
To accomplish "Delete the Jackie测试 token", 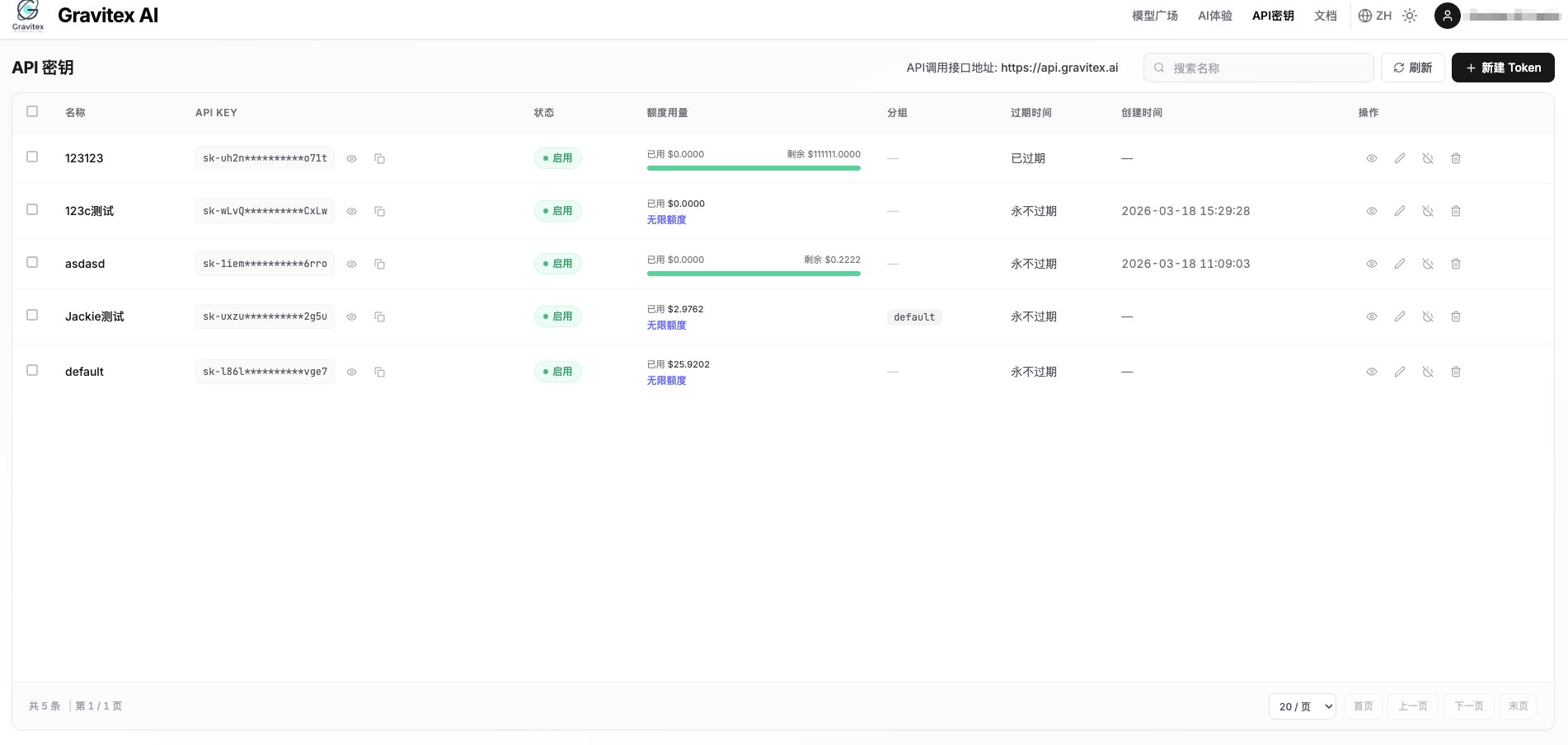I will [x=1456, y=316].
